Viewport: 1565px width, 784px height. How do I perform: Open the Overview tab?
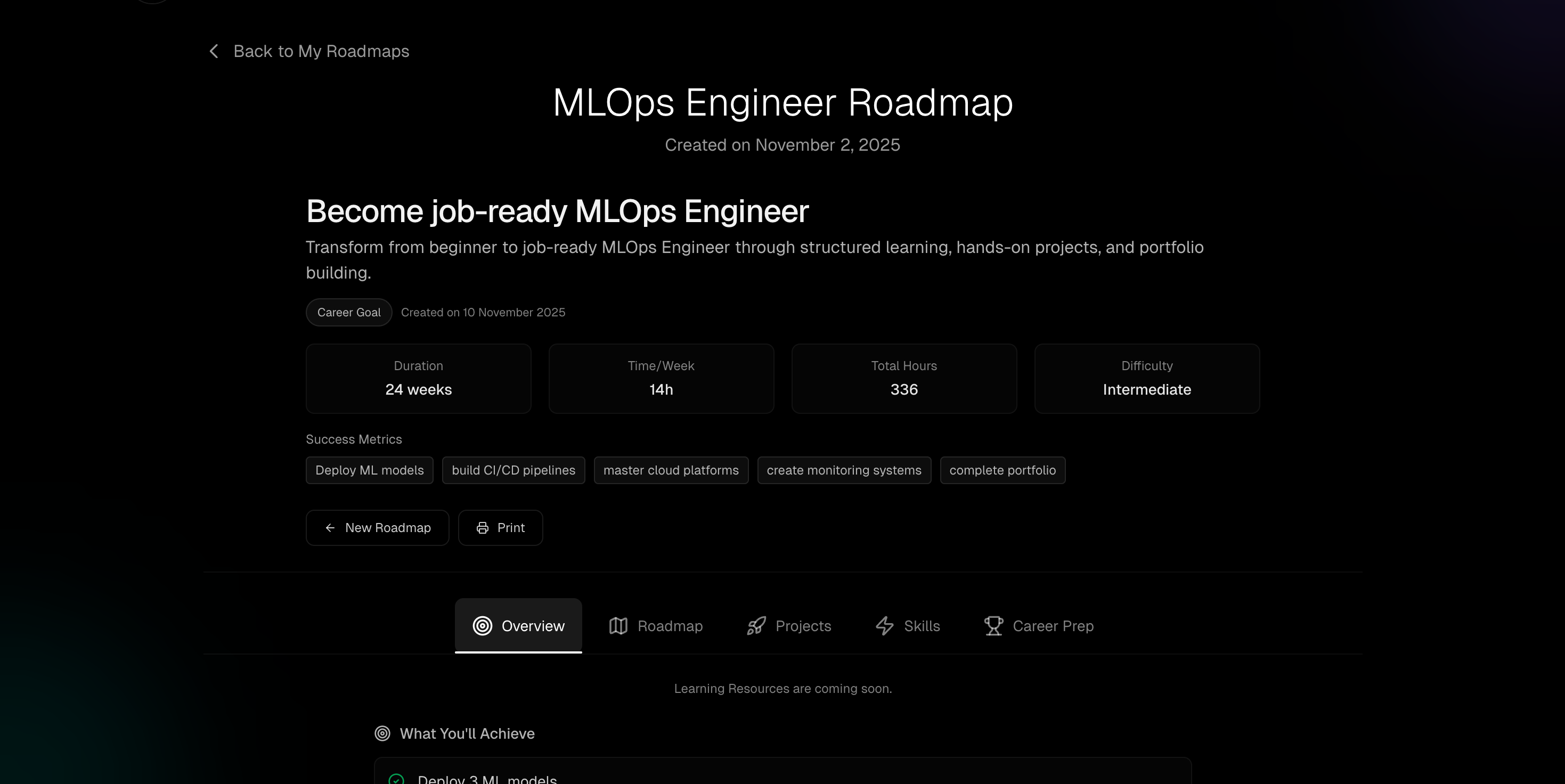518,626
